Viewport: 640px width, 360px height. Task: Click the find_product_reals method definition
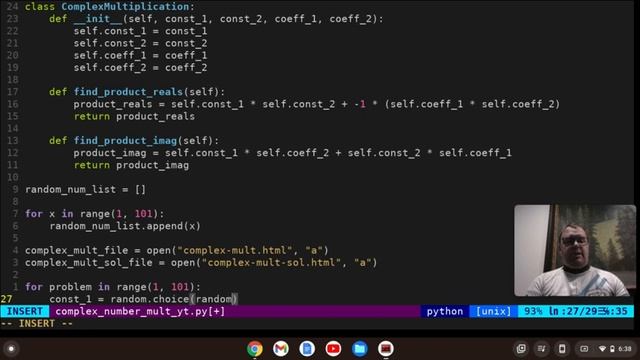(x=128, y=92)
